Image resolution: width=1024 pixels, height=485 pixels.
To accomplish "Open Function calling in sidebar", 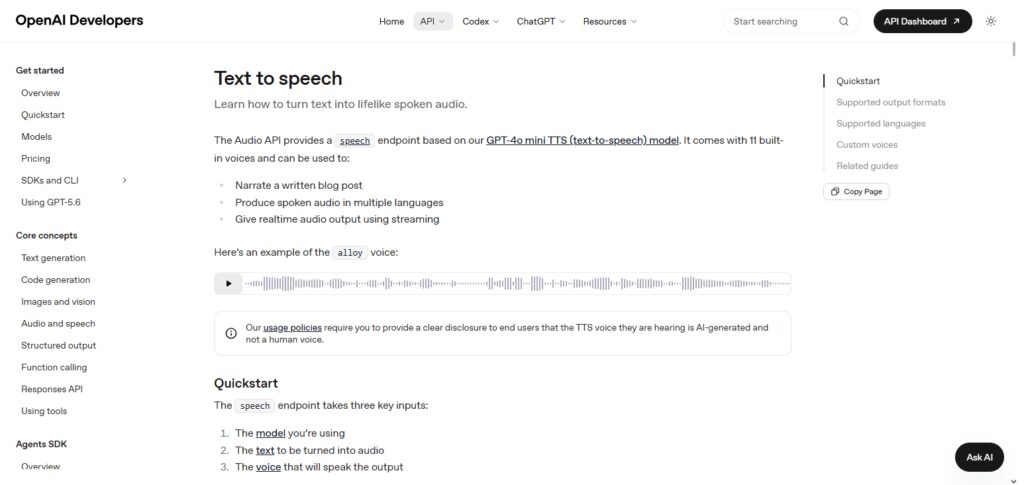I will tap(54, 367).
